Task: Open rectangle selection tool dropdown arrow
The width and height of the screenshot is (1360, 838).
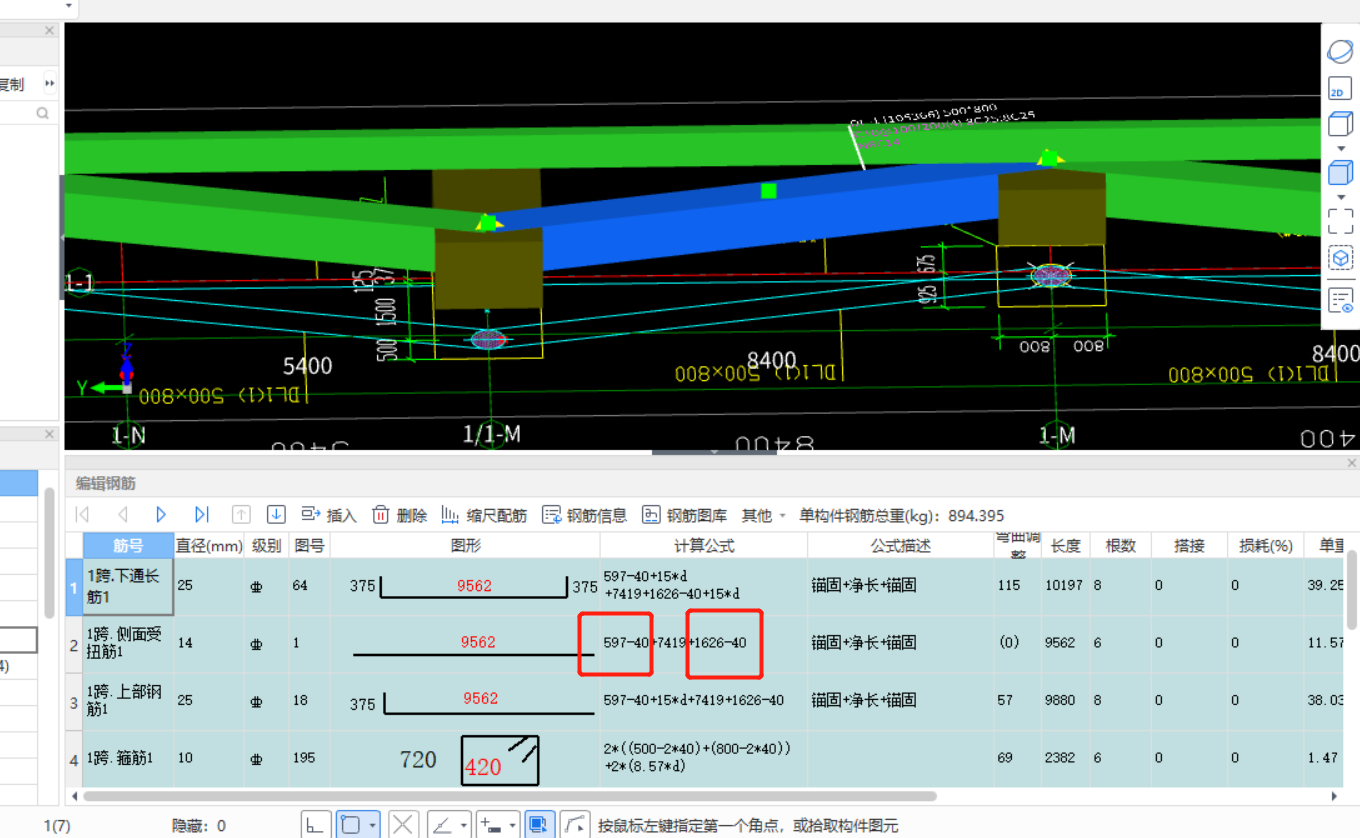Action: [x=373, y=826]
